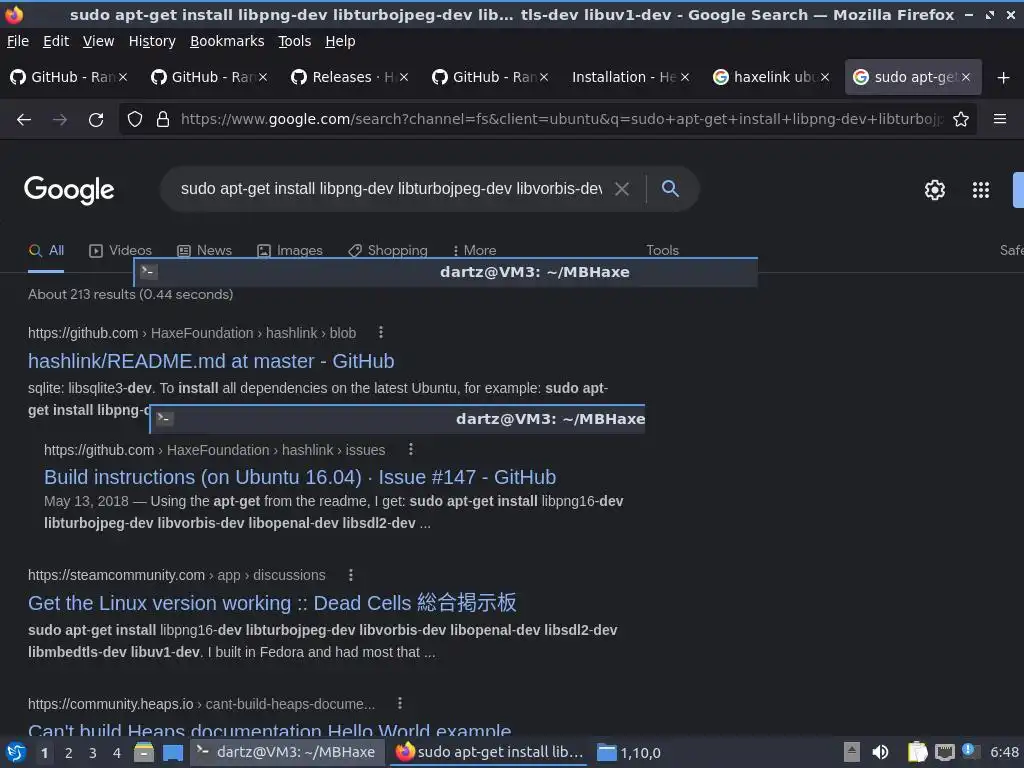The width and height of the screenshot is (1024, 768).
Task: Activate dartz@VM3 terminal taskbar entry
Action: pyautogui.click(x=286, y=752)
